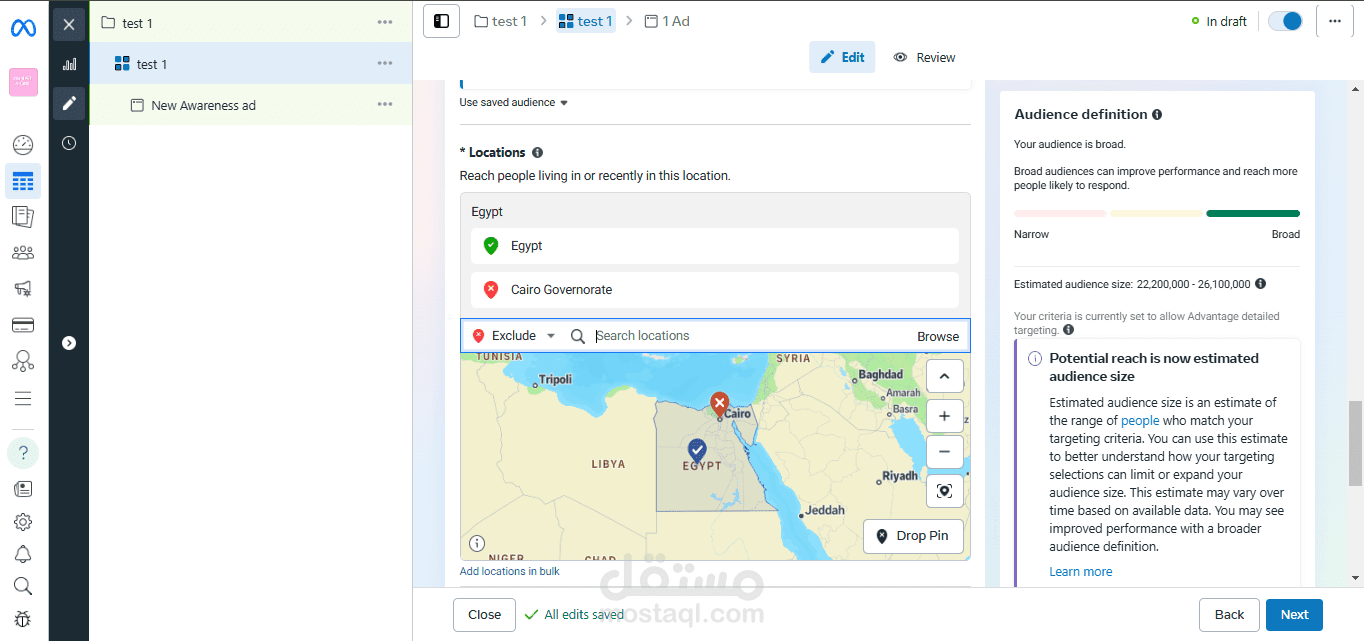The image size is (1364, 641).
Task: Expand the dark sidebar with arrow button
Action: click(69, 343)
